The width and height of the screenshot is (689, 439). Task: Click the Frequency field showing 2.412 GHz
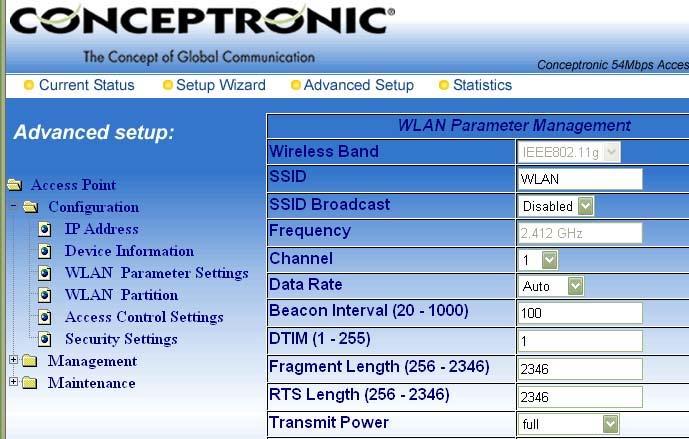click(580, 233)
